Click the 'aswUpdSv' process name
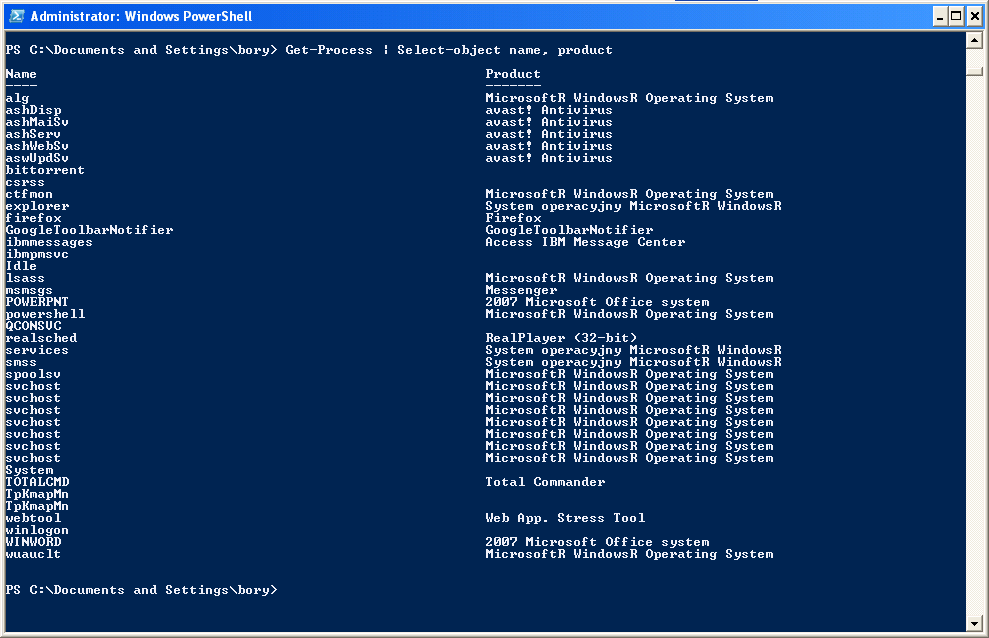Screen dimensions: 989x638 click(37, 158)
